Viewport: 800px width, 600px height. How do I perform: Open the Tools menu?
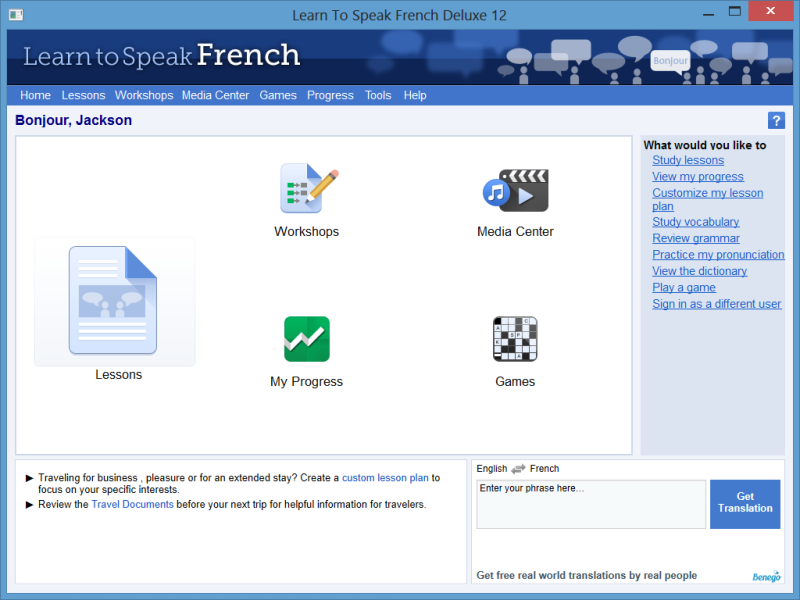click(378, 95)
